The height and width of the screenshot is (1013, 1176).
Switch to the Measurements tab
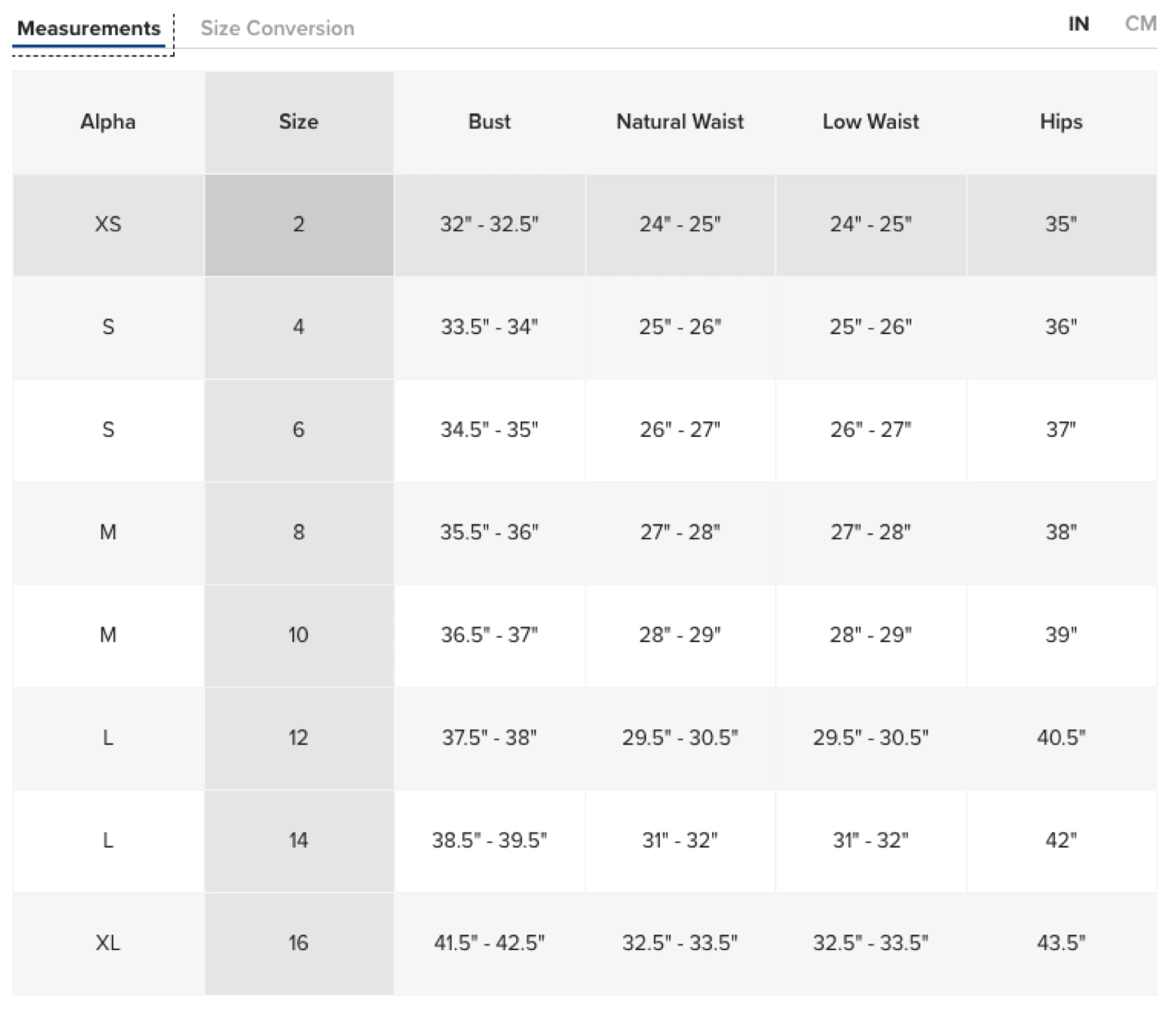[x=89, y=29]
